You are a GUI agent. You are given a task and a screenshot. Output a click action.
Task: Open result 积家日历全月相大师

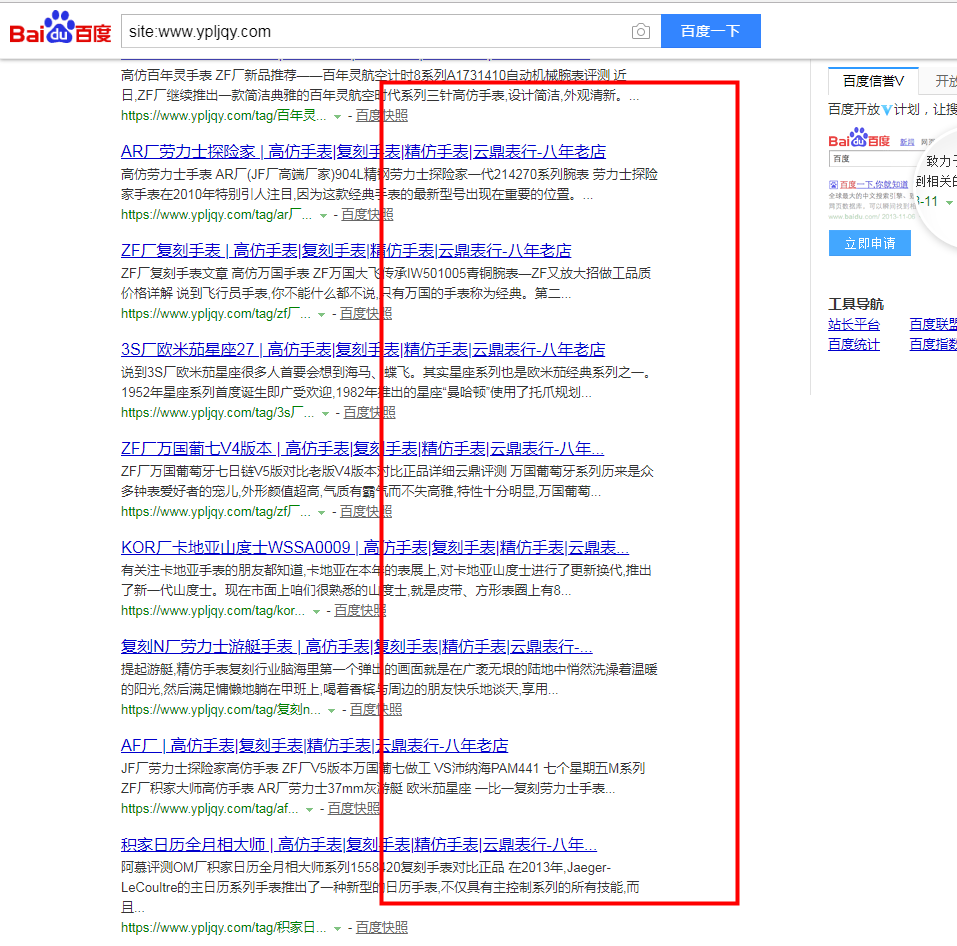(359, 845)
